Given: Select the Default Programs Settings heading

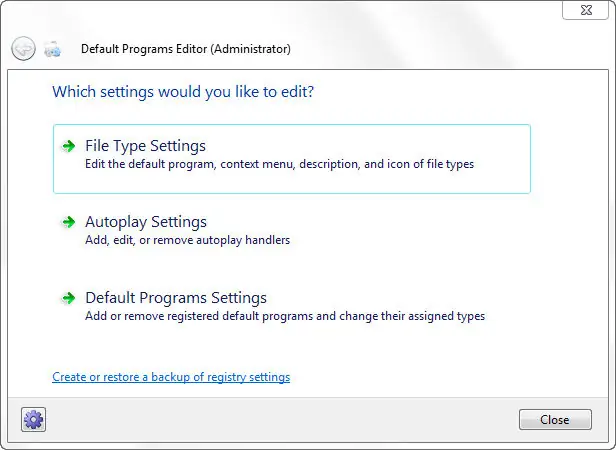Looking at the screenshot, I should point(176,298).
